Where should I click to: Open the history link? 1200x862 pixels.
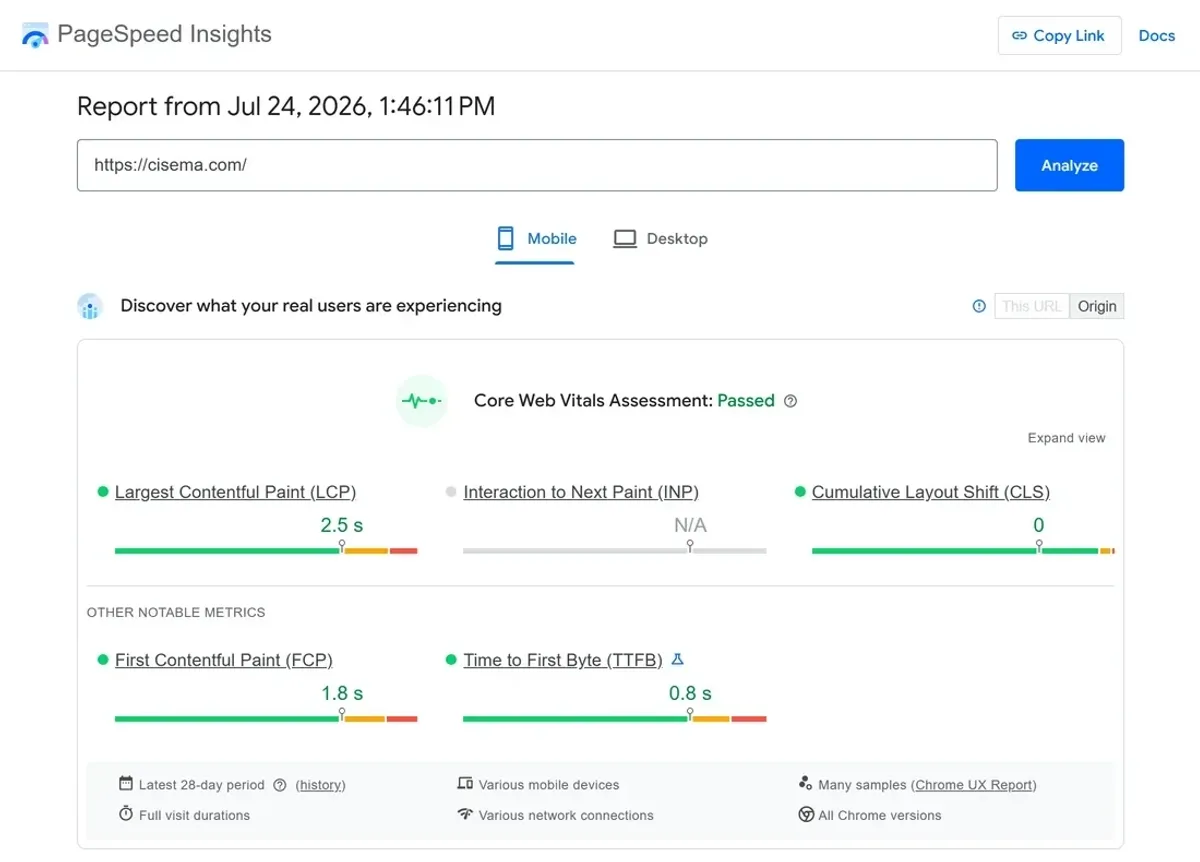pos(321,785)
